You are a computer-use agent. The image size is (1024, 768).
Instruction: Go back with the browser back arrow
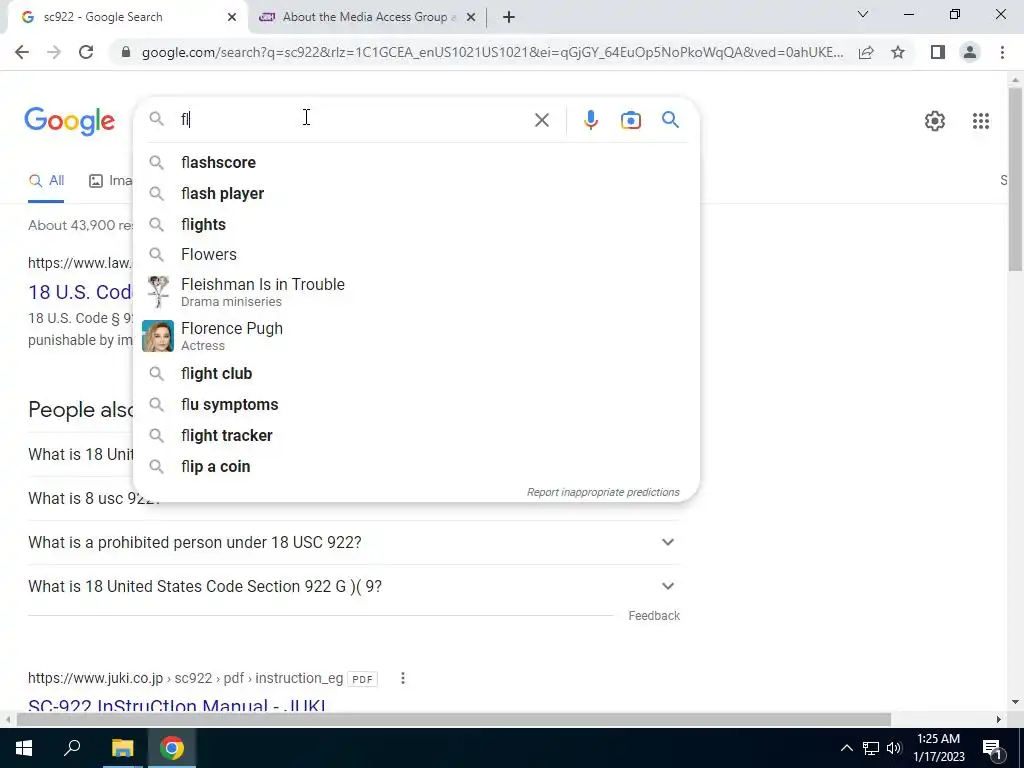pos(22,52)
